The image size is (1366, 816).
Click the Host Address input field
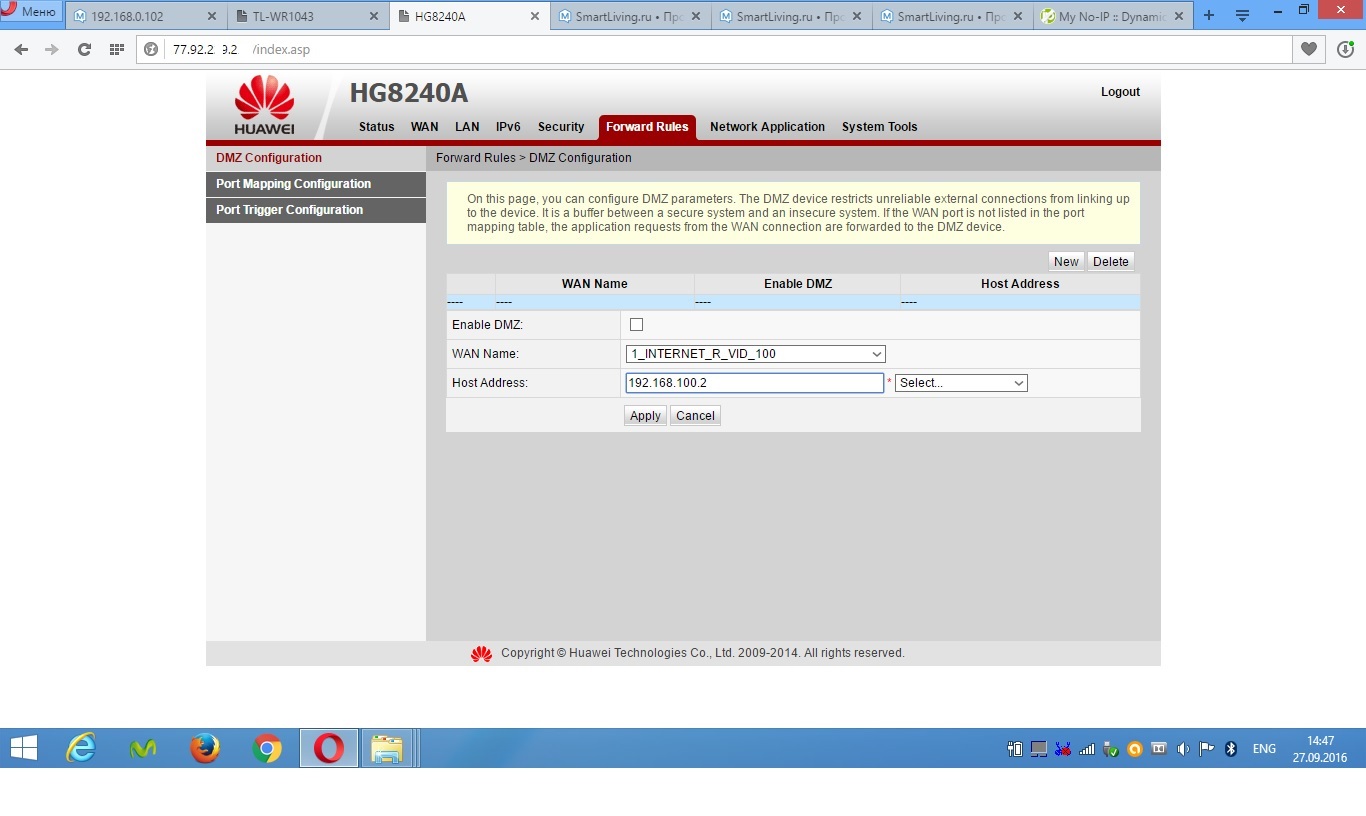pos(754,383)
